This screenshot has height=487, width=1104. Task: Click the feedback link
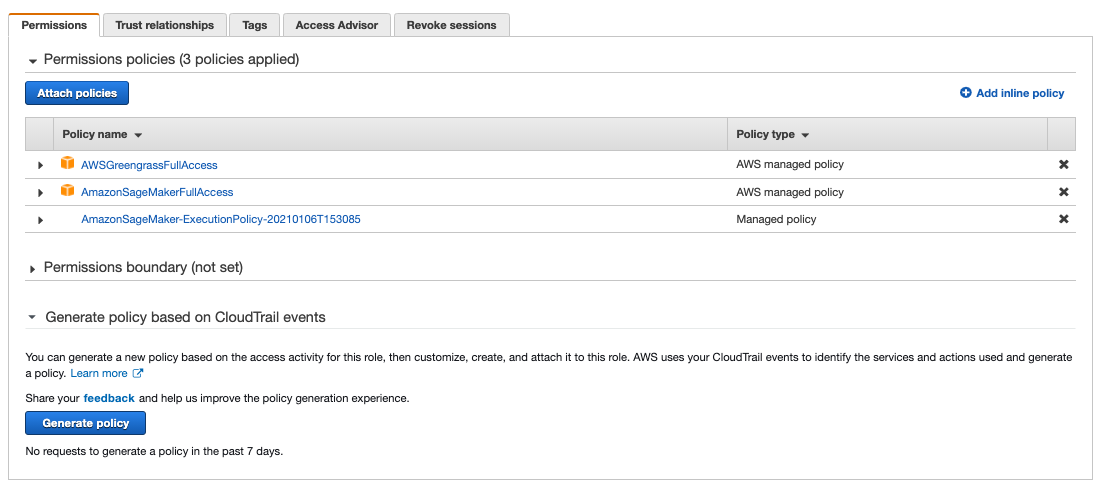click(109, 398)
